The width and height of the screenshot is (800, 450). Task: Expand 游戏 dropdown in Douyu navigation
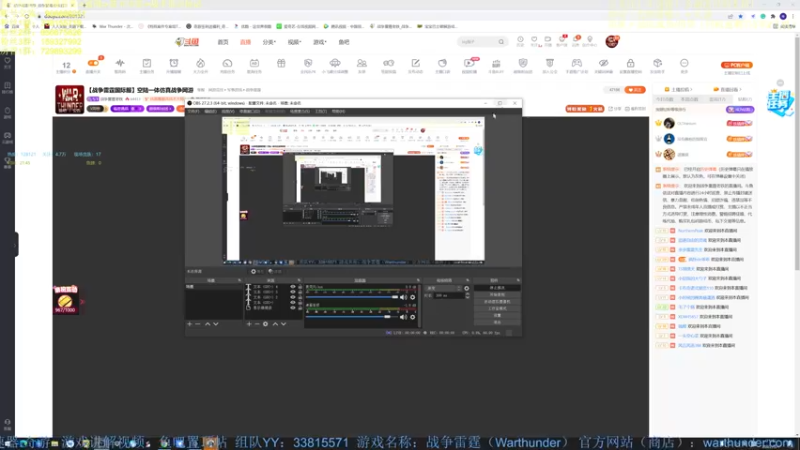tap(319, 42)
